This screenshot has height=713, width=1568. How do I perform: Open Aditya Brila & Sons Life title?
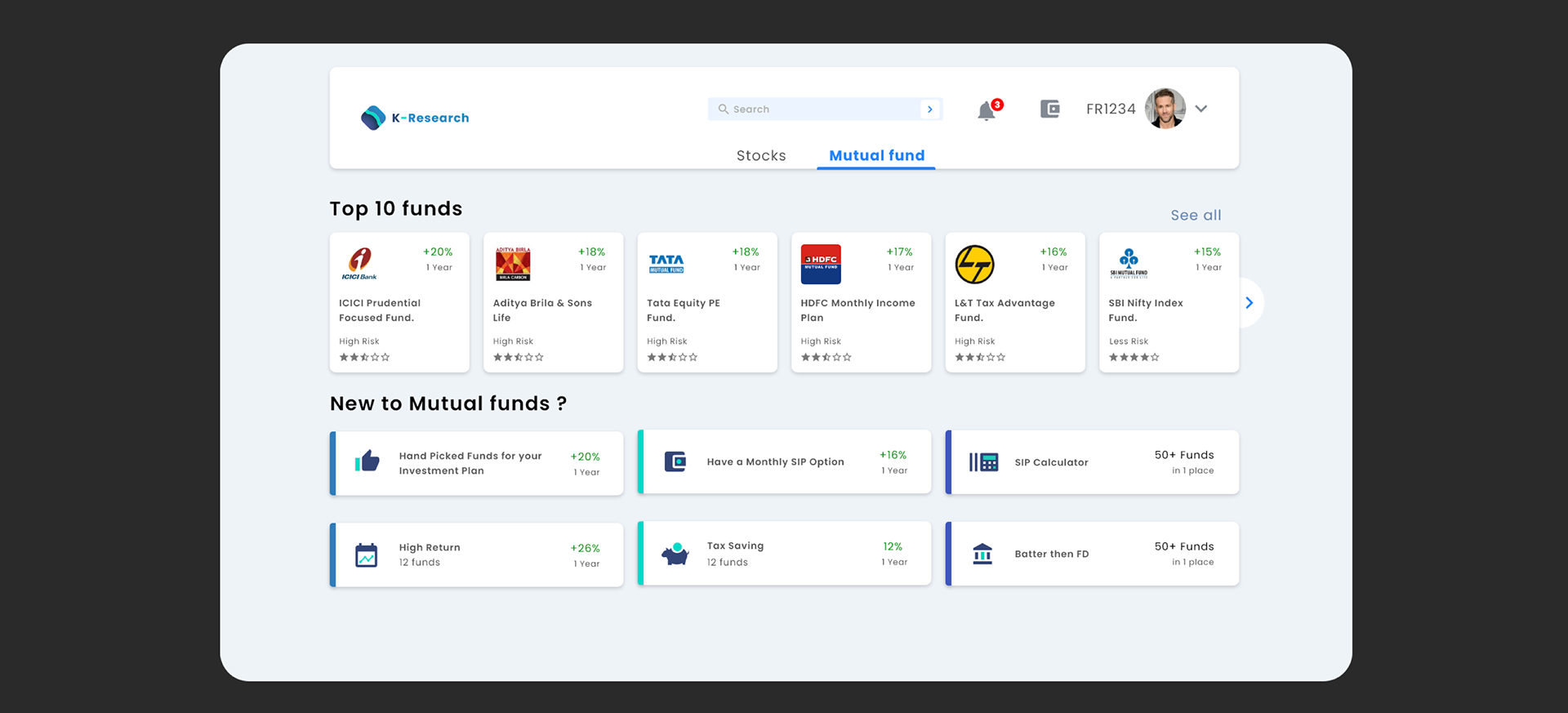point(542,310)
